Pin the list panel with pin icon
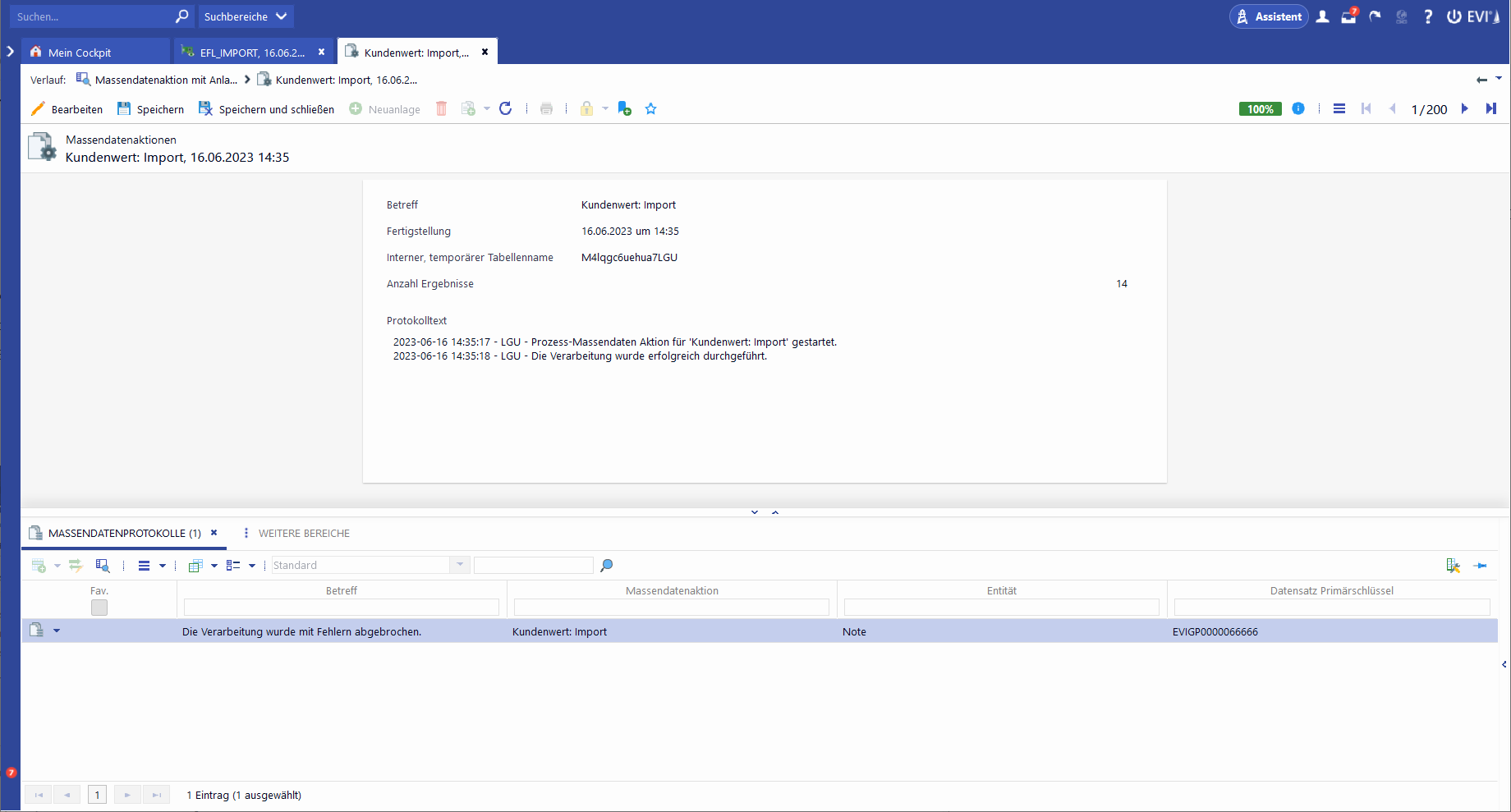This screenshot has height=812, width=1511. point(1480,565)
